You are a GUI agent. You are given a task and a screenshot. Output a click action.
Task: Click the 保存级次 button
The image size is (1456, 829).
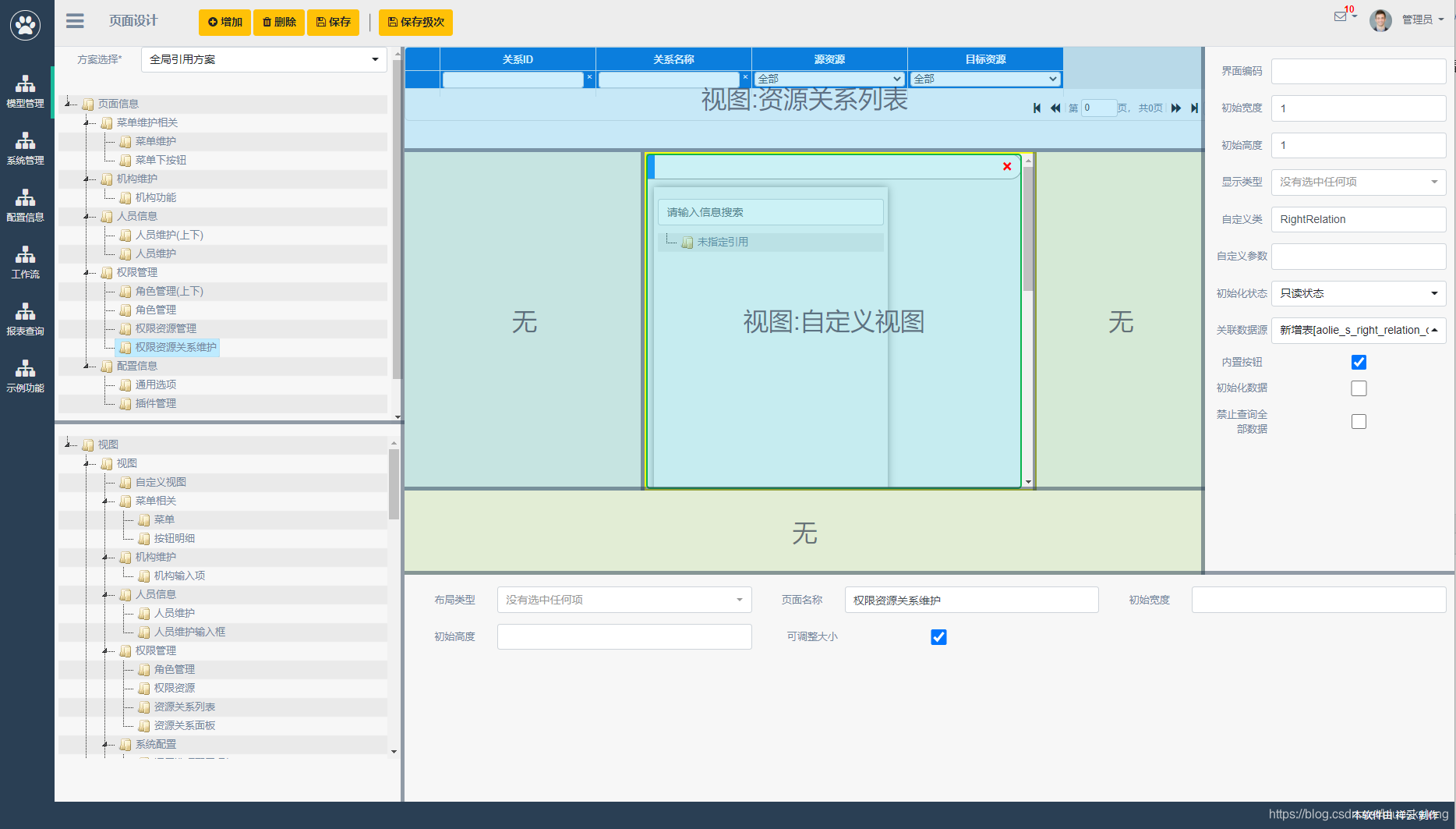[x=415, y=22]
